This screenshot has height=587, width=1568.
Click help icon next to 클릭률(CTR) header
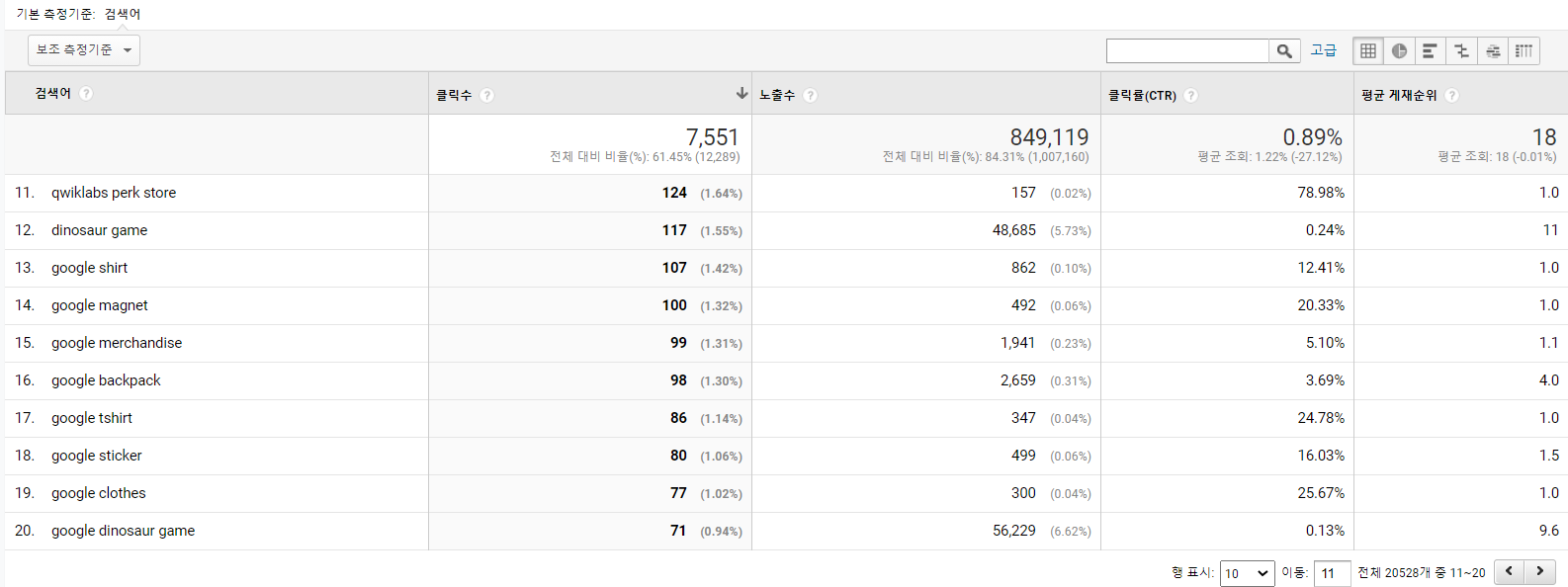[1190, 95]
